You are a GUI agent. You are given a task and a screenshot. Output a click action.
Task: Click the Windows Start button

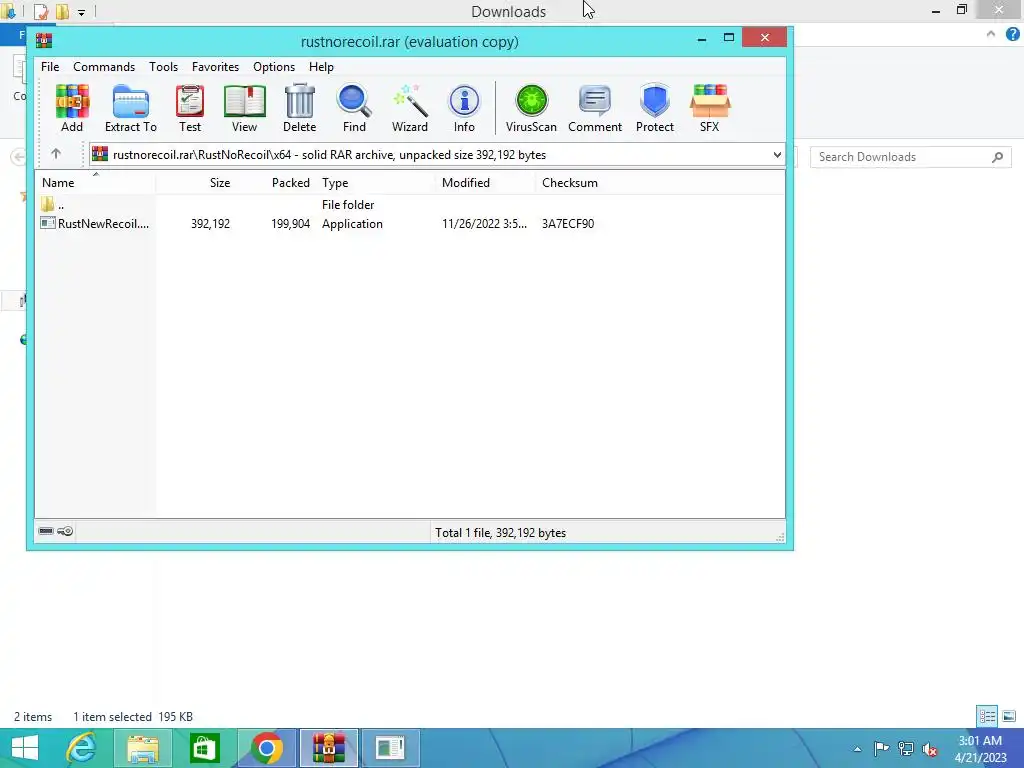tap(25, 748)
